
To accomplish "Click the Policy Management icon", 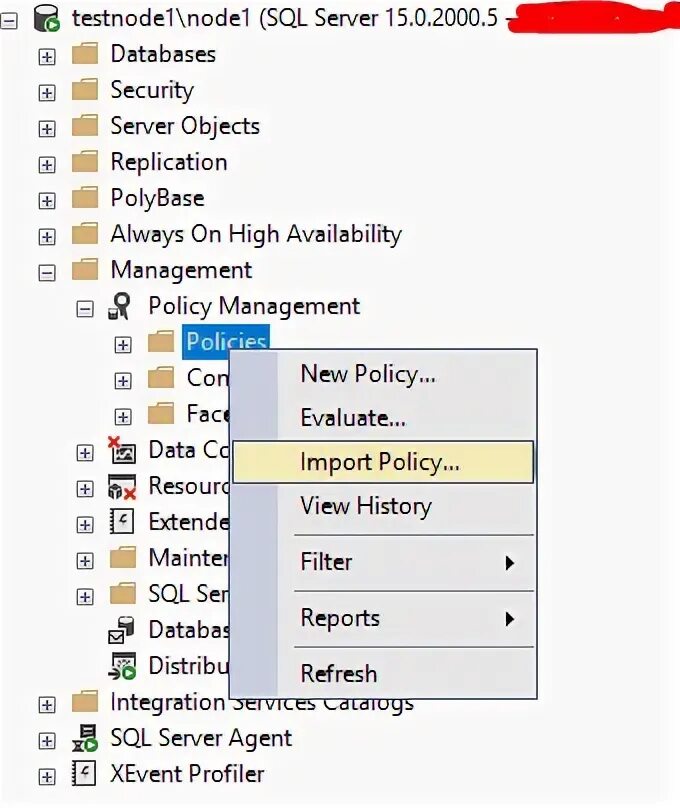I will point(120,307).
